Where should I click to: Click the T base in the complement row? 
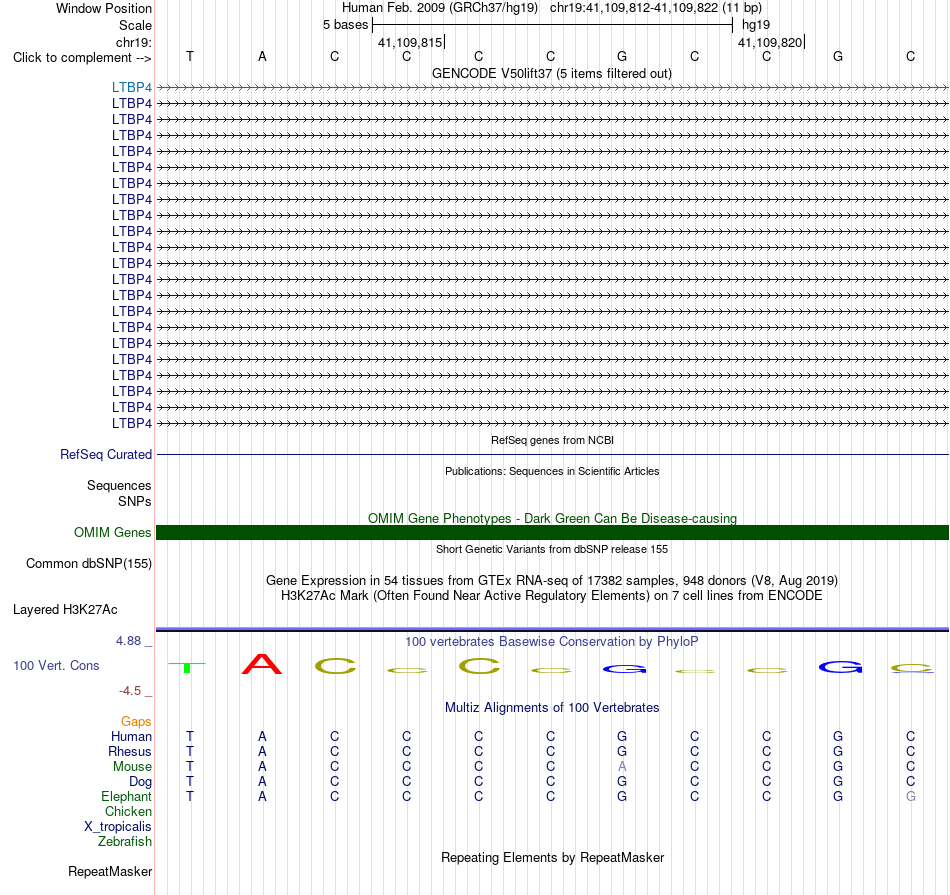190,56
